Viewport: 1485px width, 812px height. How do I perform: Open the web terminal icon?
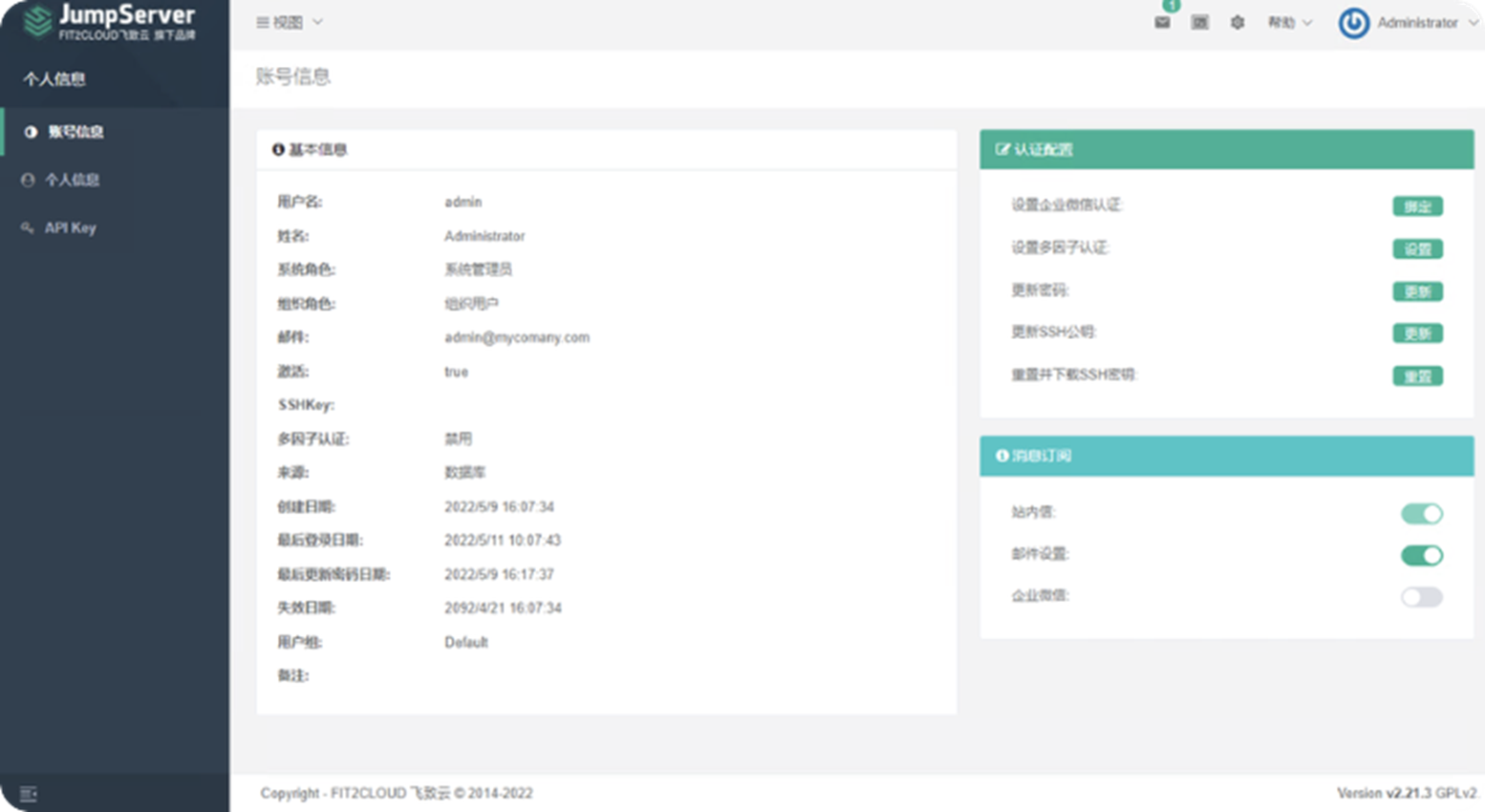pos(1199,22)
